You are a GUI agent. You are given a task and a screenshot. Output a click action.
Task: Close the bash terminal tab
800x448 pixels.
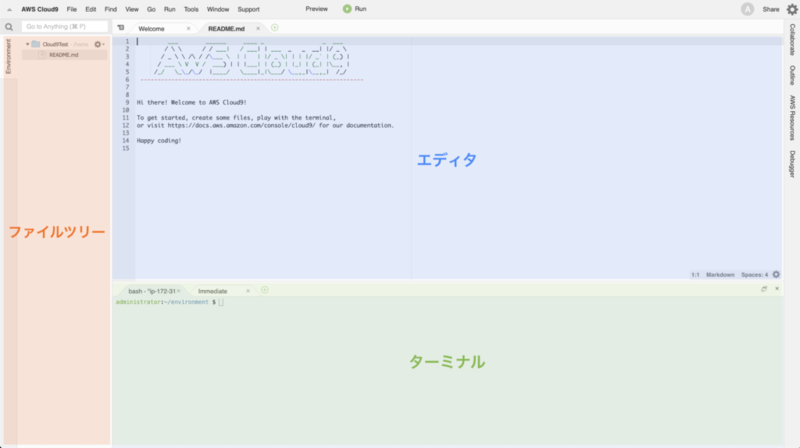[179, 291]
